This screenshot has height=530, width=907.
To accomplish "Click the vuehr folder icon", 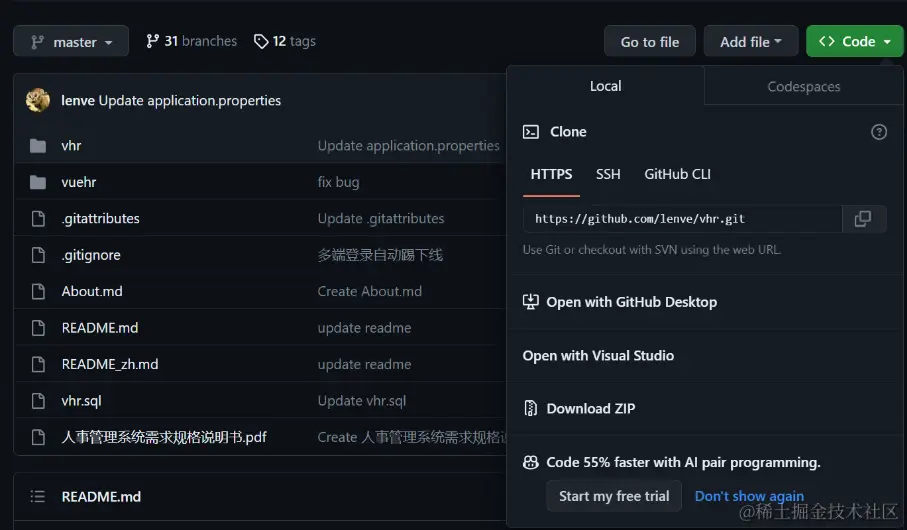I will pyautogui.click(x=38, y=182).
